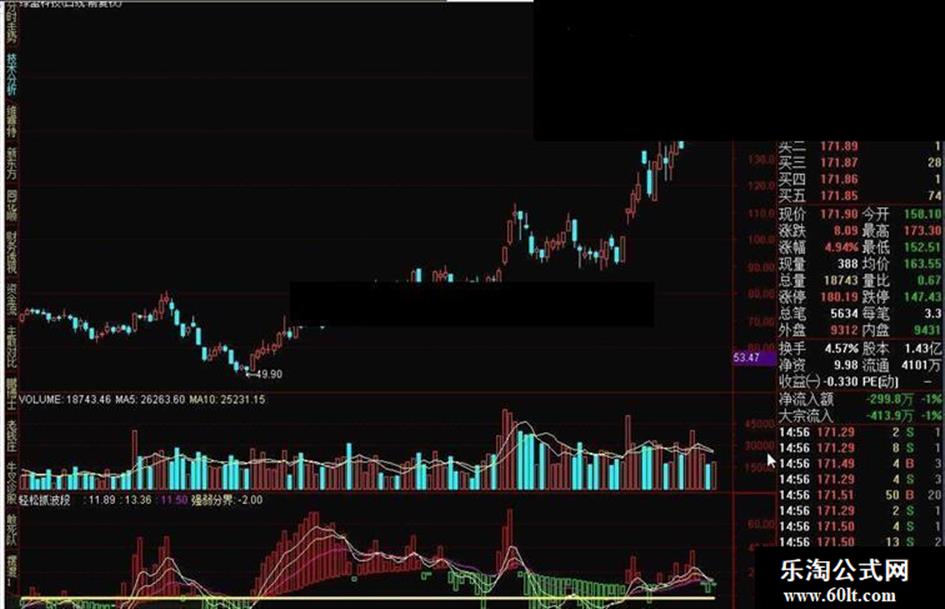Screen dimensions: 945x609
Task: Select the 涨停 180.19 value
Action: pyautogui.click(x=838, y=297)
